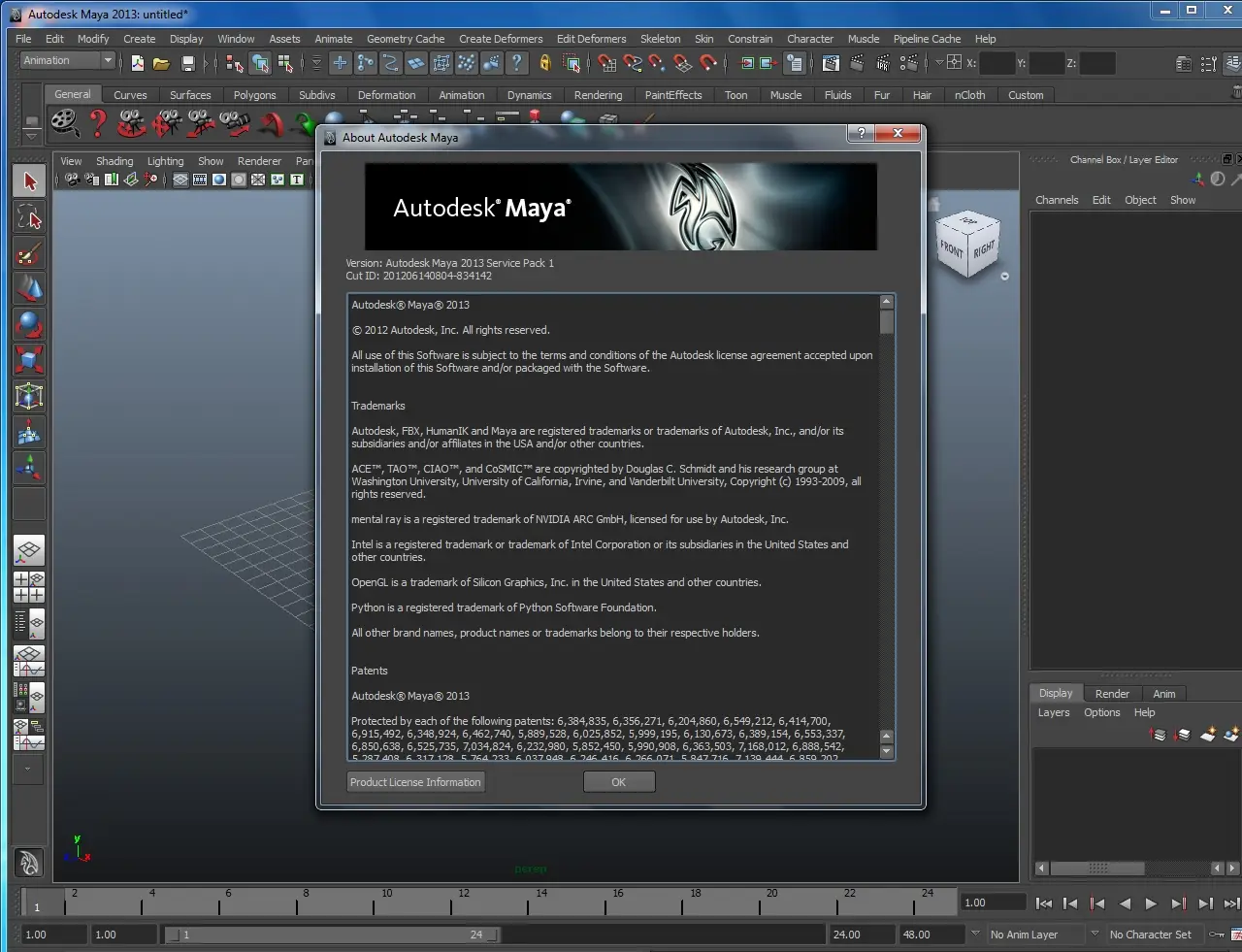Switch to four view layout
Viewport: 1242px width, 952px height.
[x=29, y=587]
